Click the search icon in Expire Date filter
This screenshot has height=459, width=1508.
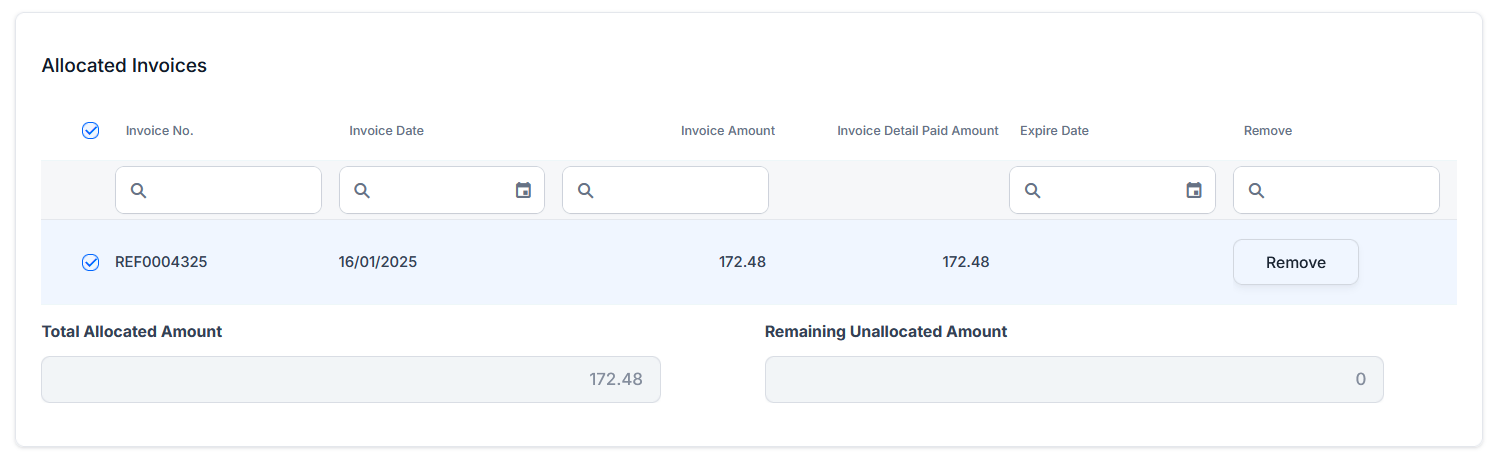point(1033,190)
